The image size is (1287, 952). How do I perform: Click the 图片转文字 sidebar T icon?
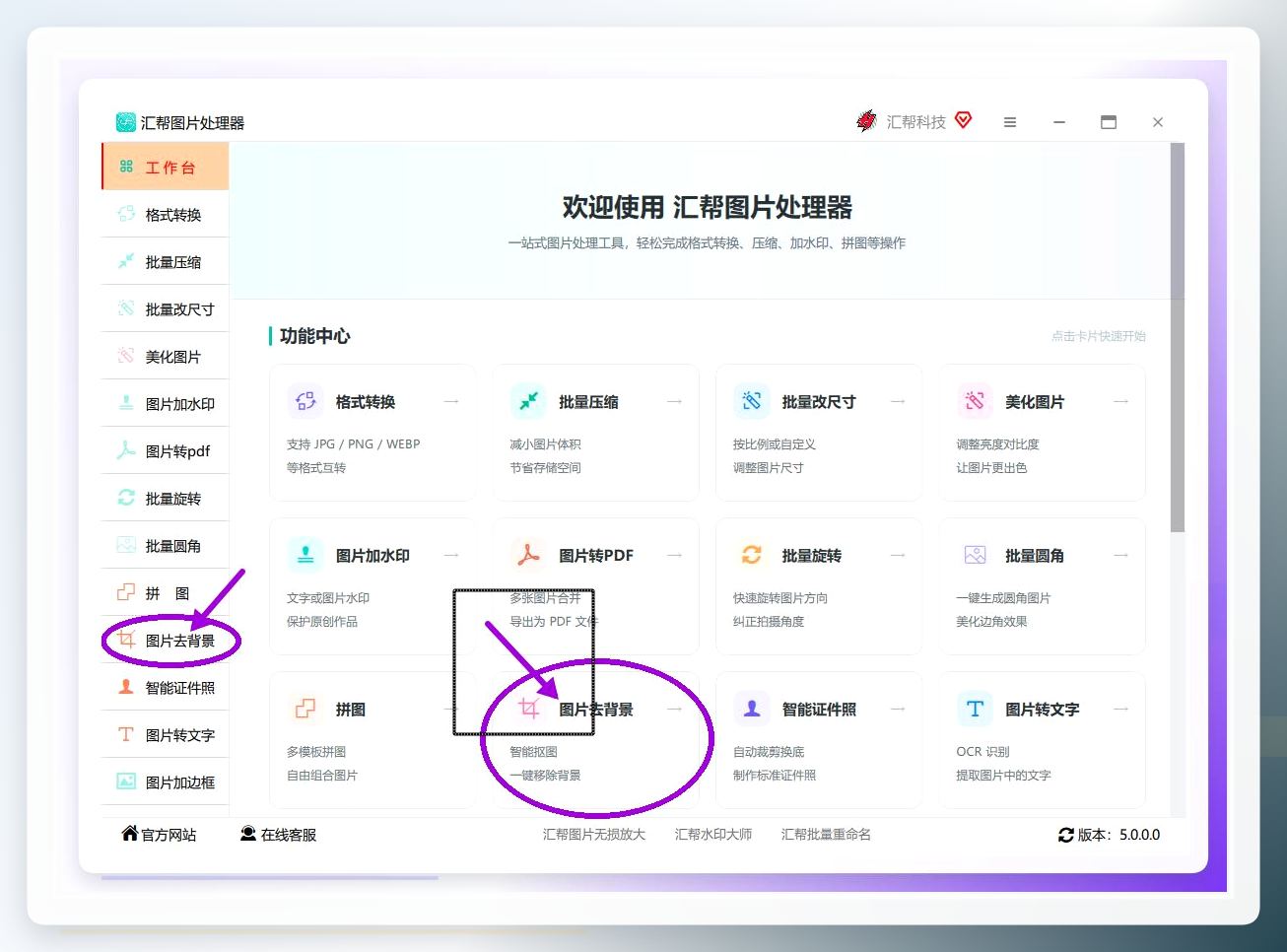pyautogui.click(x=126, y=734)
